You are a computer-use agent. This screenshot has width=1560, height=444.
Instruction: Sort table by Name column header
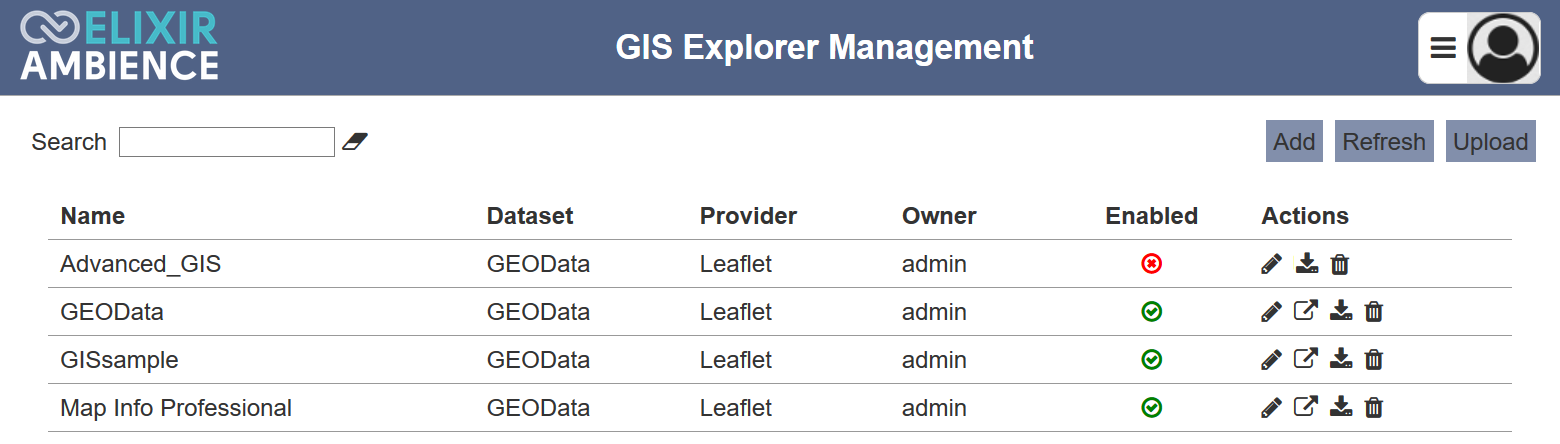(93, 216)
